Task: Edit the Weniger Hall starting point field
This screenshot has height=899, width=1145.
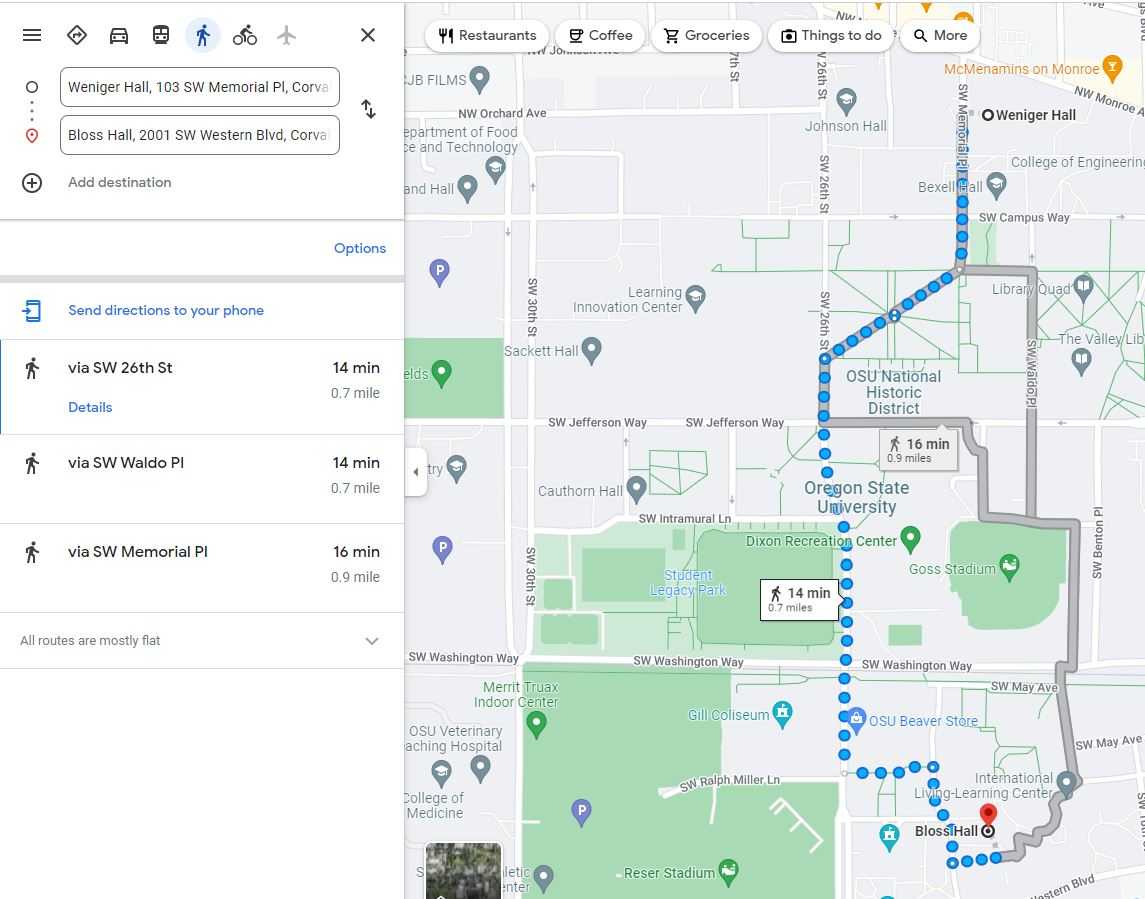Action: pos(199,87)
